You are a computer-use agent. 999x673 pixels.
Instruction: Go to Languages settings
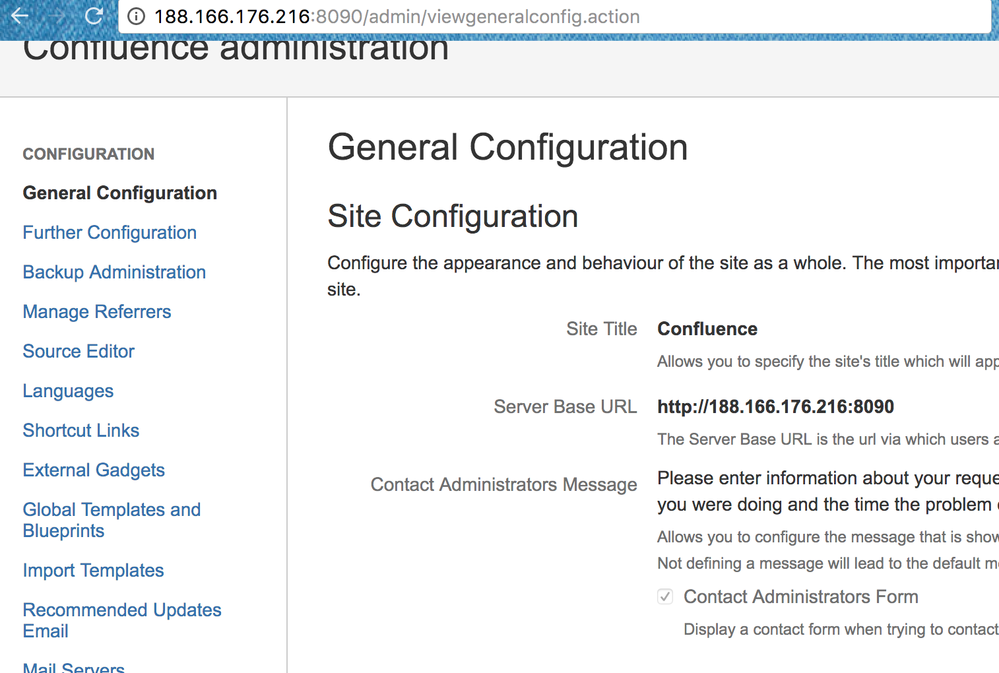coord(68,391)
